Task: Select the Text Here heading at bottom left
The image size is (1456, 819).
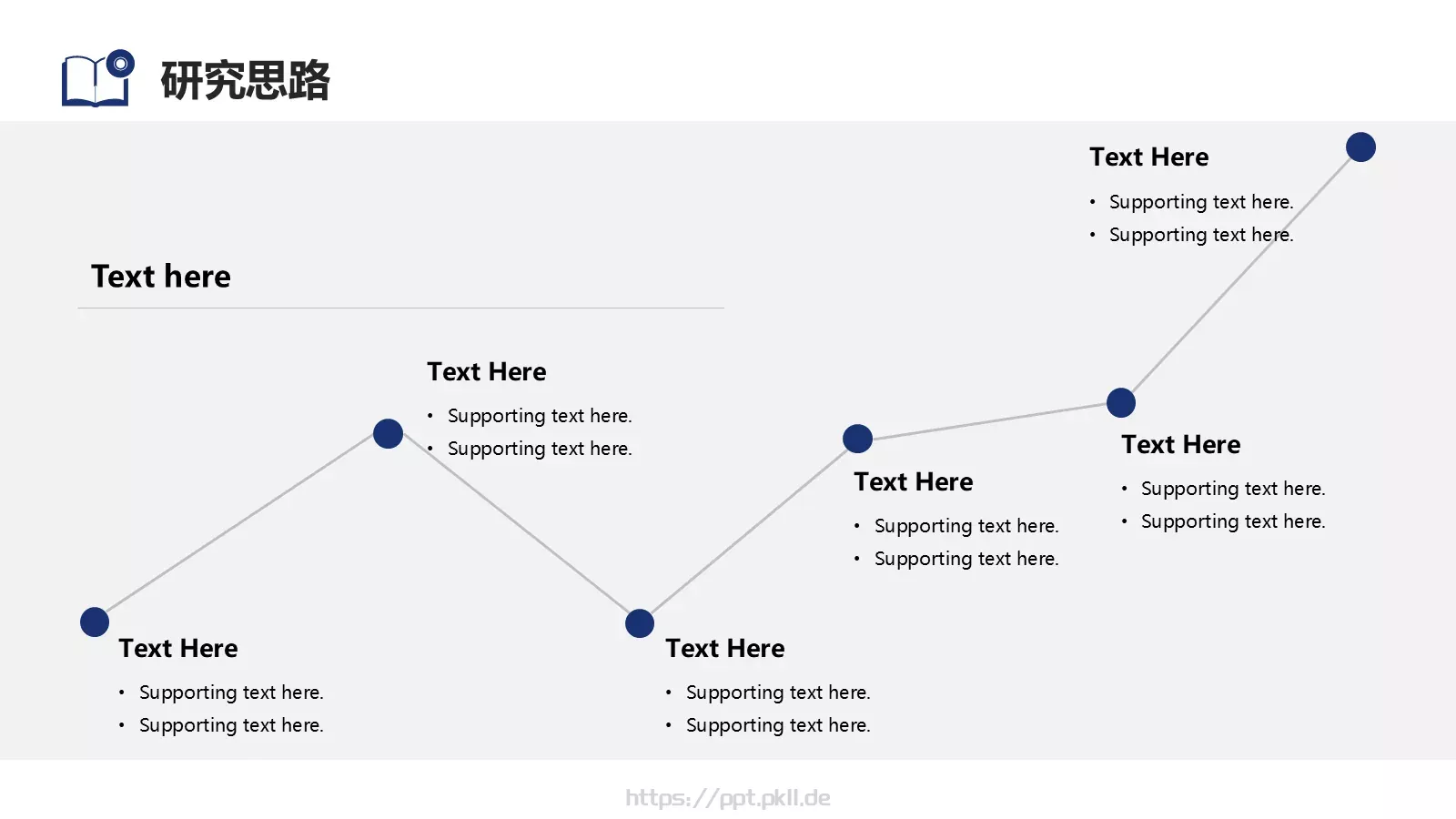Action: click(x=178, y=648)
